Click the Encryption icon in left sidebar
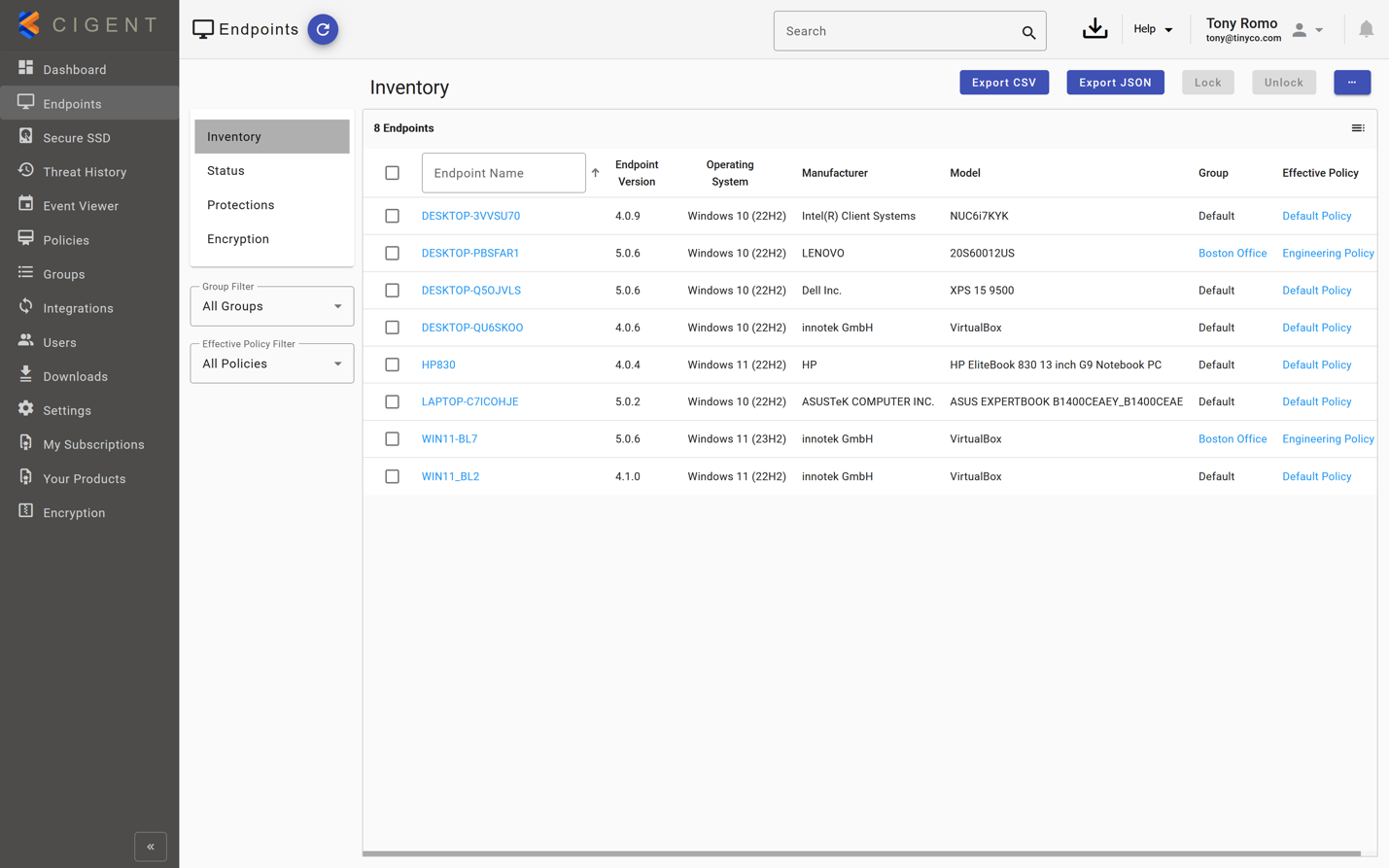Image resolution: width=1389 pixels, height=868 pixels. coord(25,510)
